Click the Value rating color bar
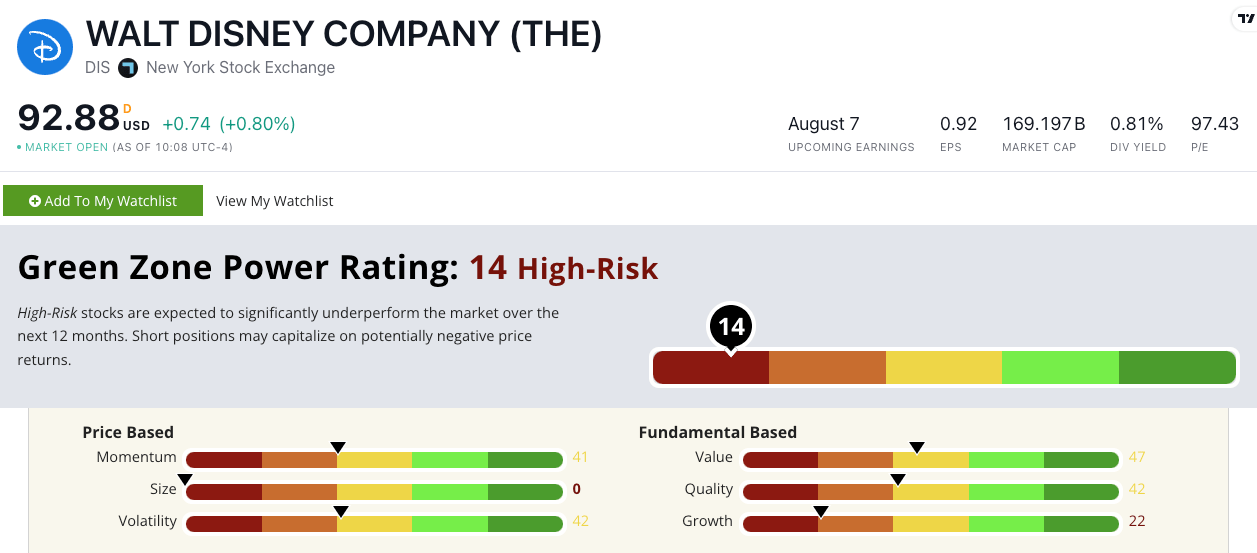1257x553 pixels. pos(931,460)
